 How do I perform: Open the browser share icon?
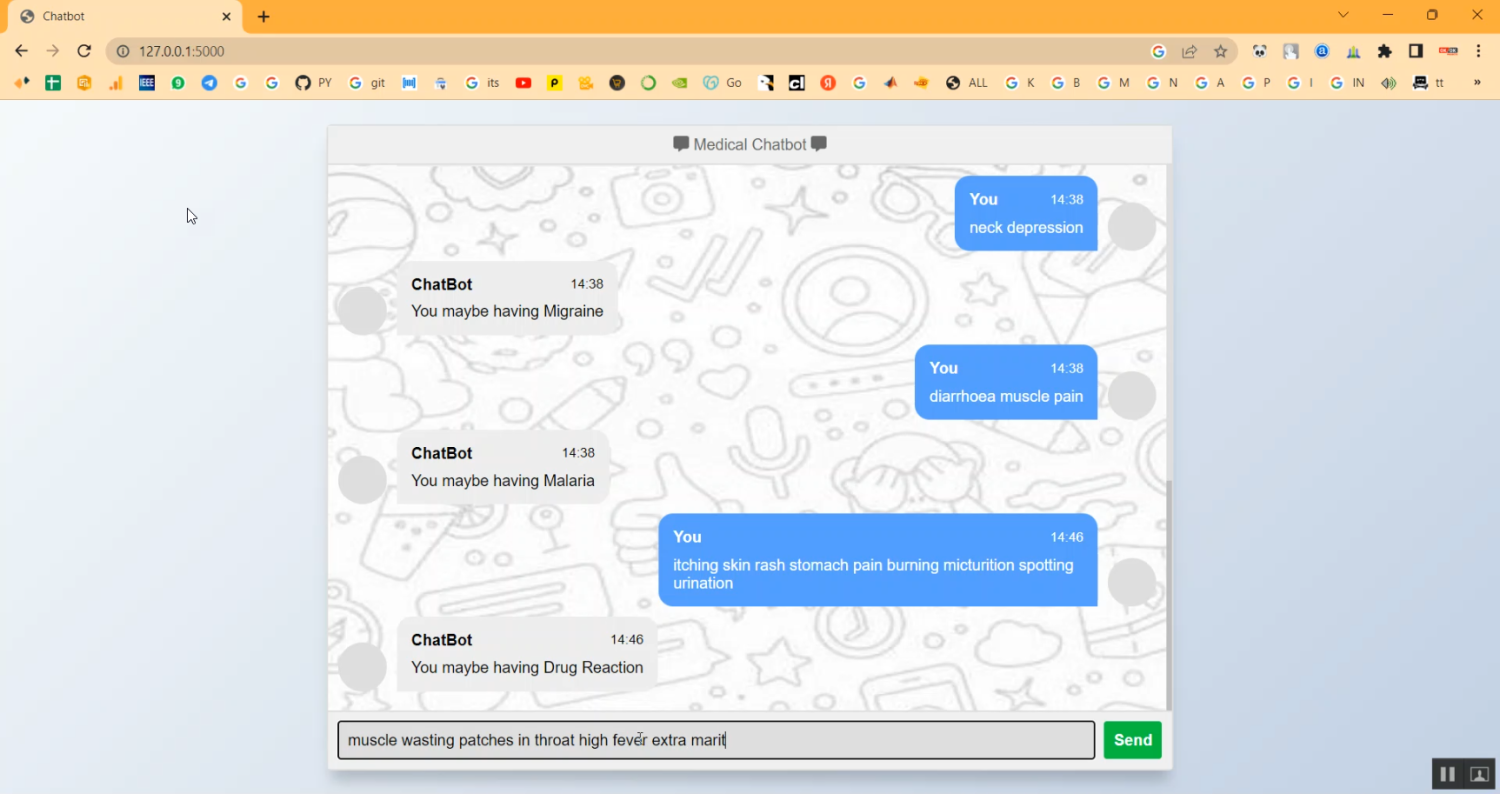coord(1190,50)
